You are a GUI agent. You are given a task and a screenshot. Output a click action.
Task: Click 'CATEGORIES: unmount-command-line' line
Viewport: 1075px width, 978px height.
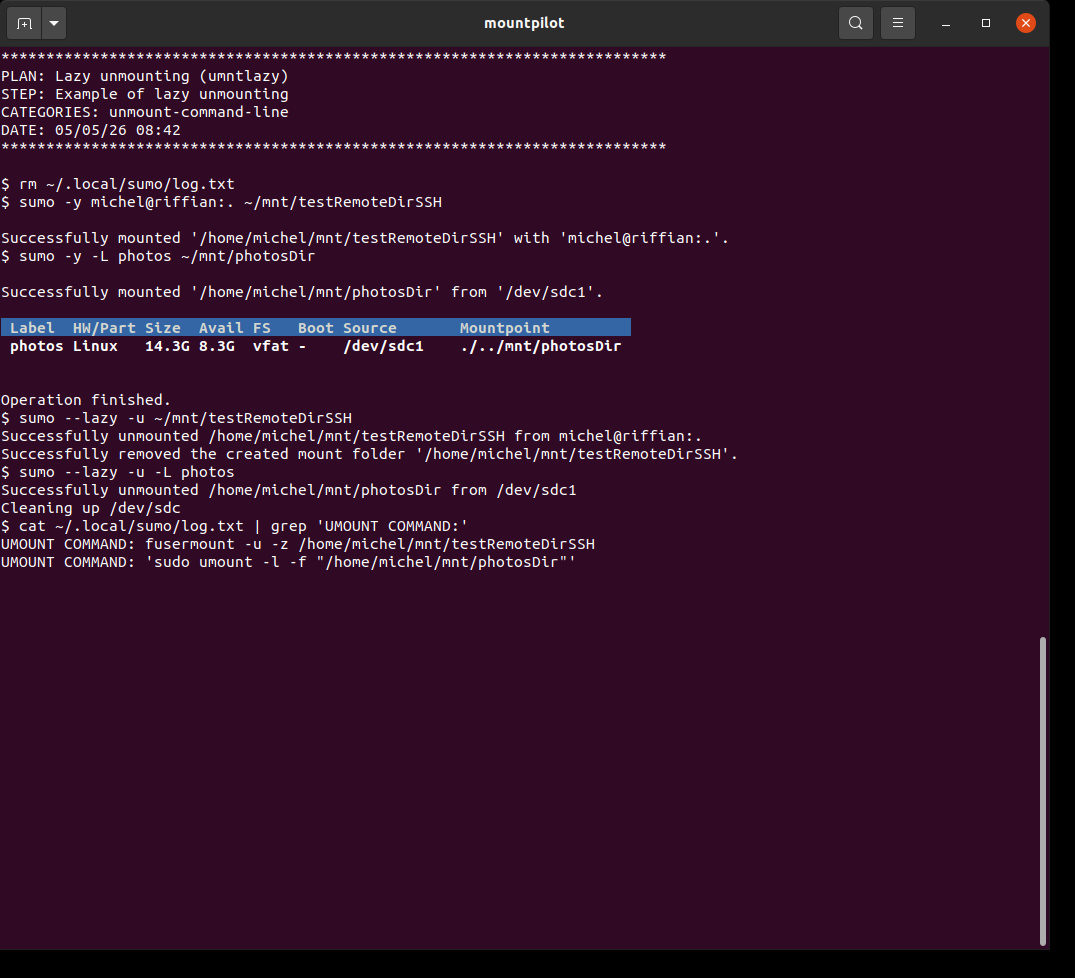[145, 112]
